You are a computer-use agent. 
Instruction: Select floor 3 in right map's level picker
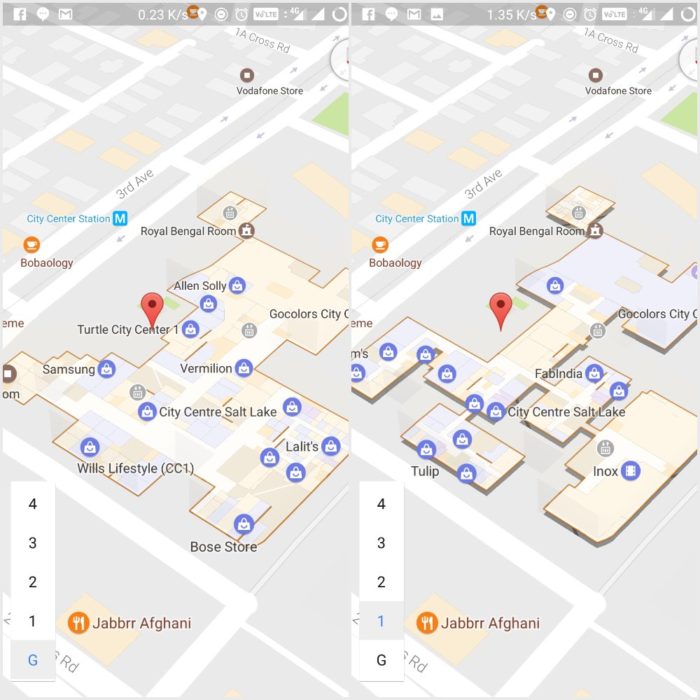(x=381, y=543)
